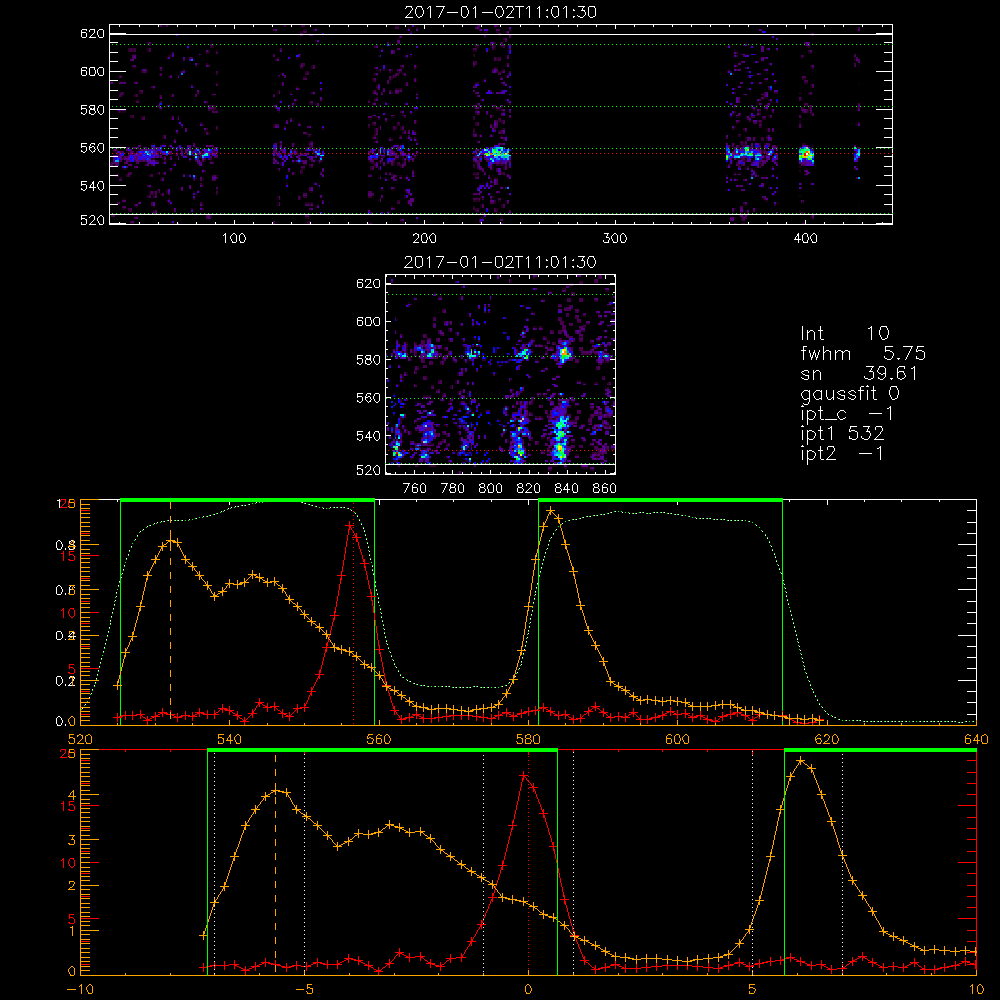
Task: Click the 'ipt1 532' parameter line
Action: [842, 434]
